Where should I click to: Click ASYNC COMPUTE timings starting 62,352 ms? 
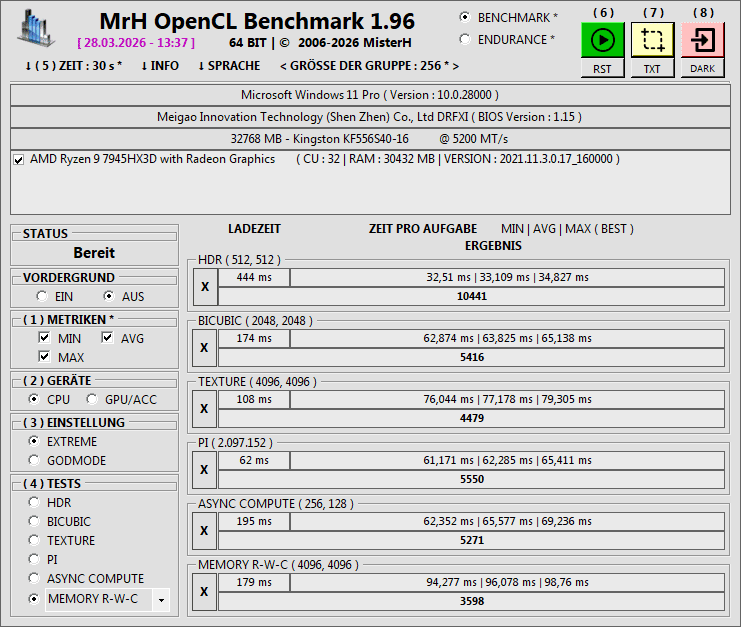(507, 521)
